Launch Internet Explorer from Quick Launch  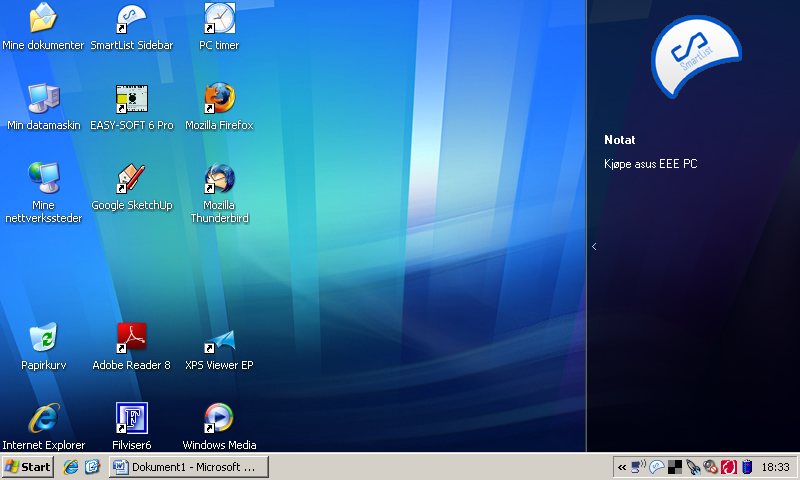[70, 467]
